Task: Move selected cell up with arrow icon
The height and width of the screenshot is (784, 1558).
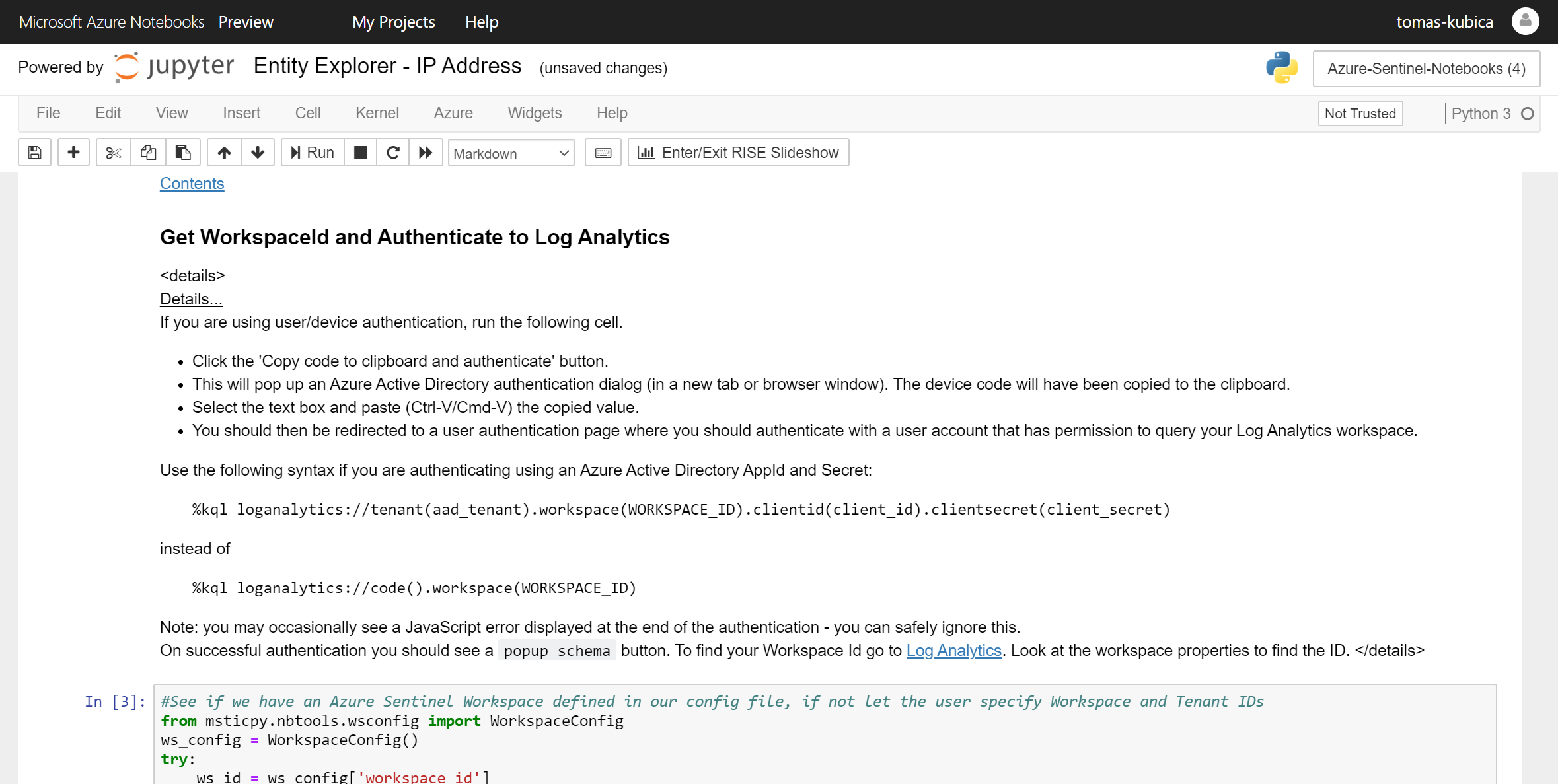Action: click(x=224, y=153)
